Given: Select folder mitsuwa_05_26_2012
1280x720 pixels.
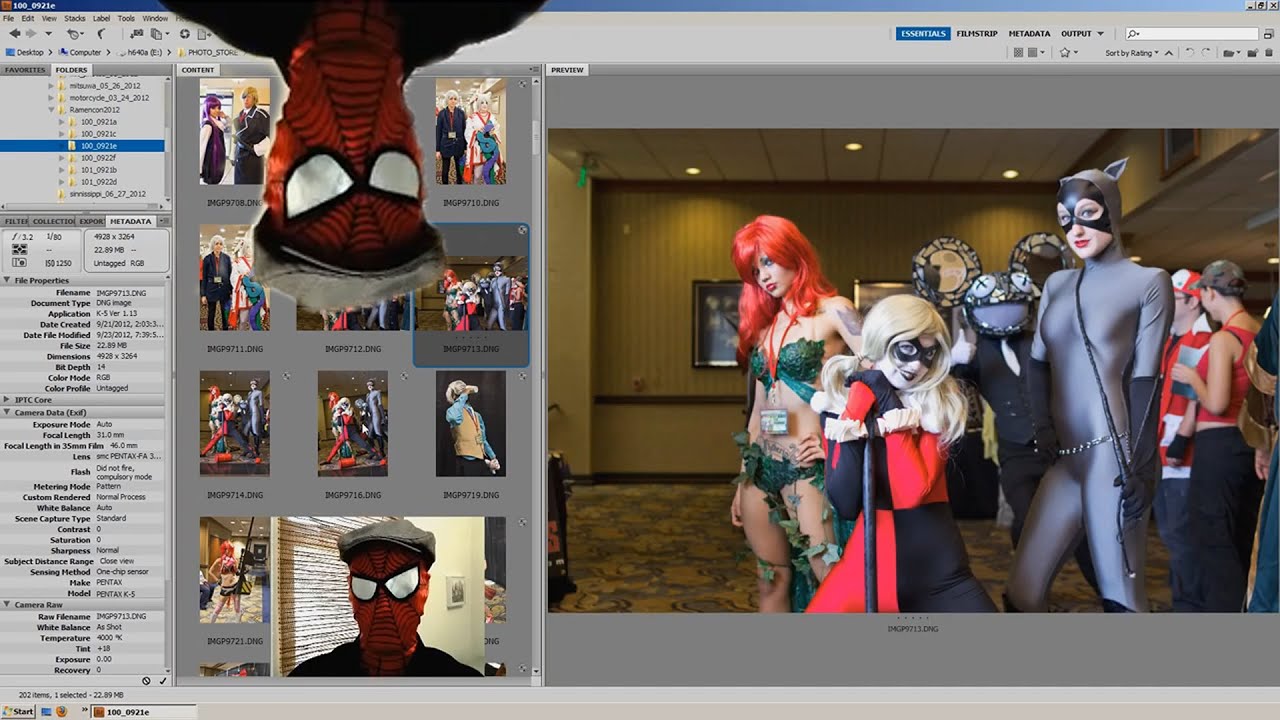Looking at the screenshot, I should pos(104,86).
